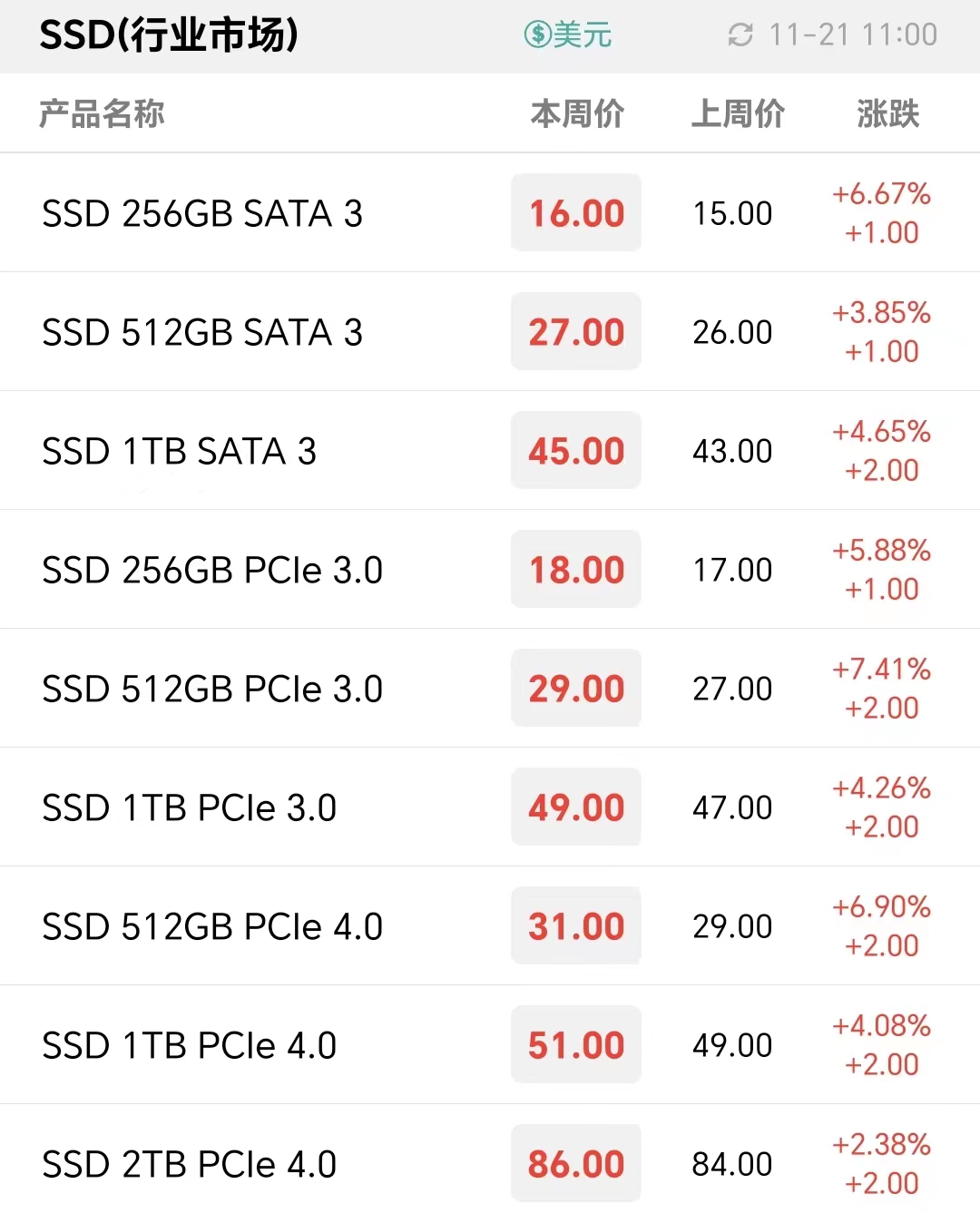Image resolution: width=980 pixels, height=1213 pixels.
Task: Open the SSD 256GB SATA 3 row
Action: pos(490,213)
